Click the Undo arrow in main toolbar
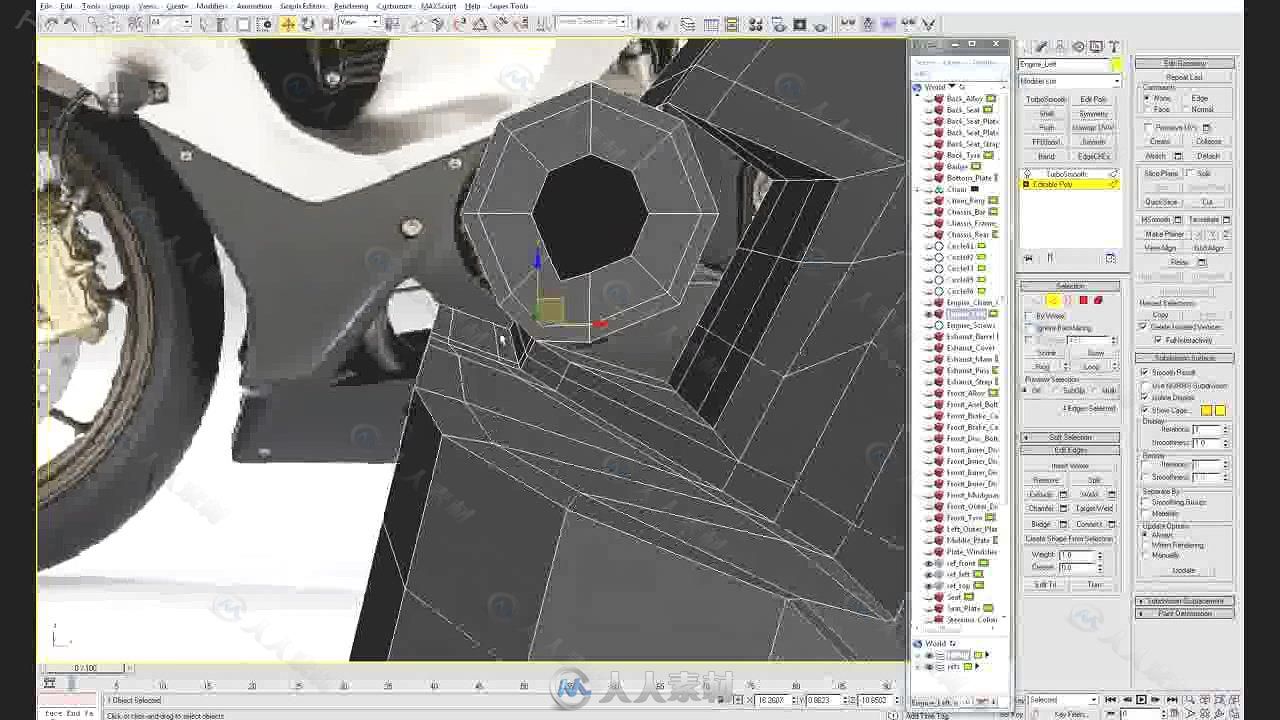Screen dimensions: 1280x720 click(49, 24)
